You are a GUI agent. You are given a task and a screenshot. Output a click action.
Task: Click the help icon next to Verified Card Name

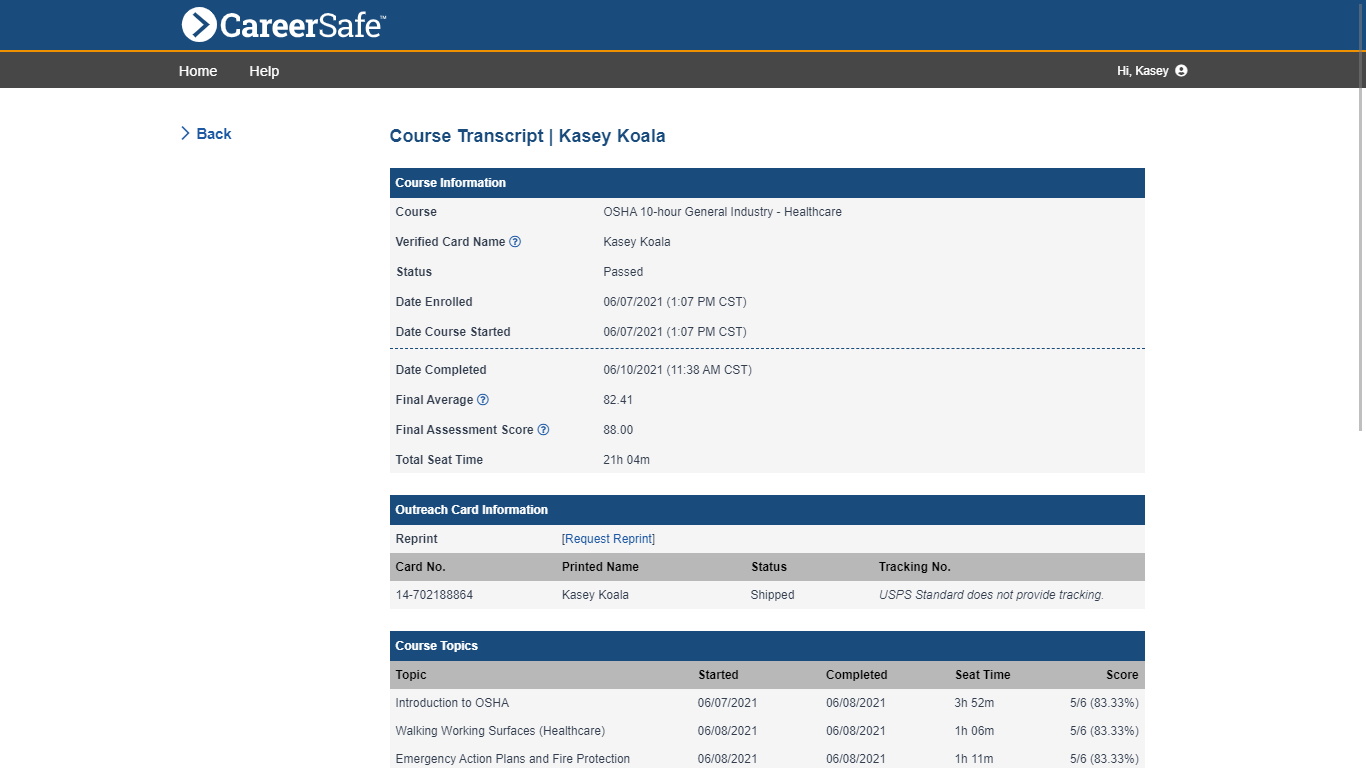tap(515, 241)
